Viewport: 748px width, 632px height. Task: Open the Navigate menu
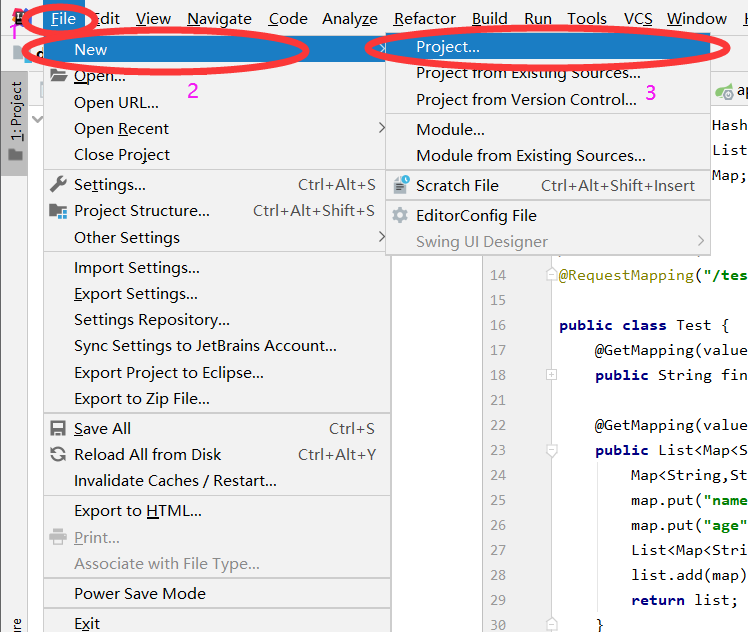(219, 19)
